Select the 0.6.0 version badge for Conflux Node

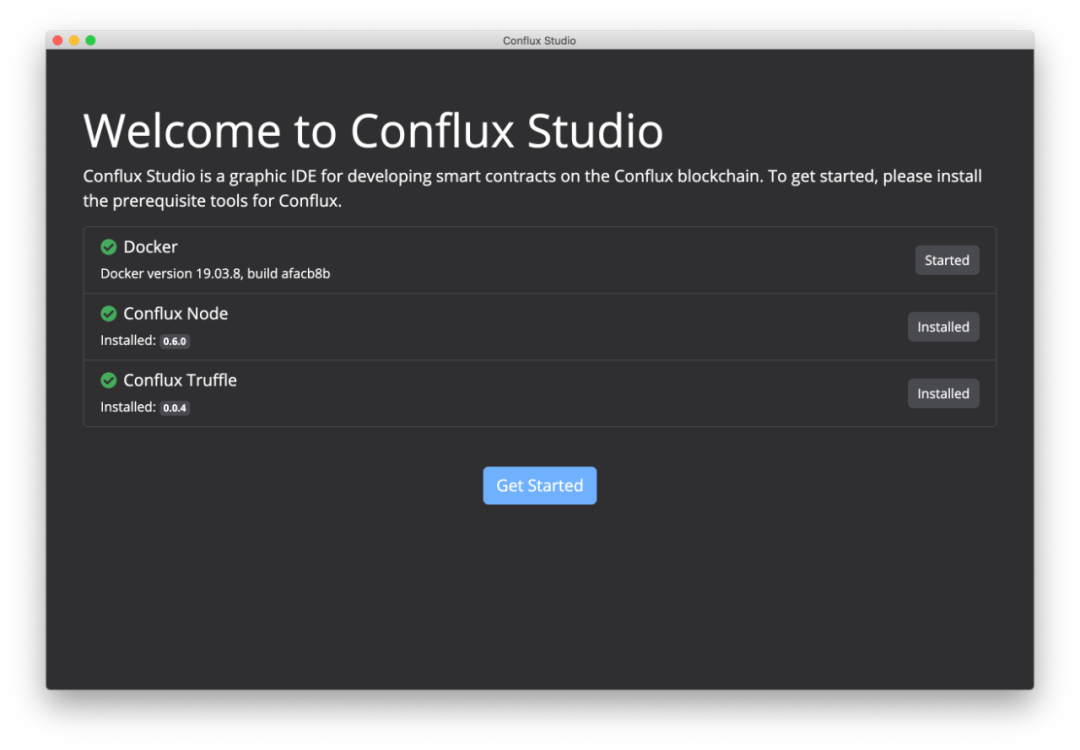pos(174,340)
